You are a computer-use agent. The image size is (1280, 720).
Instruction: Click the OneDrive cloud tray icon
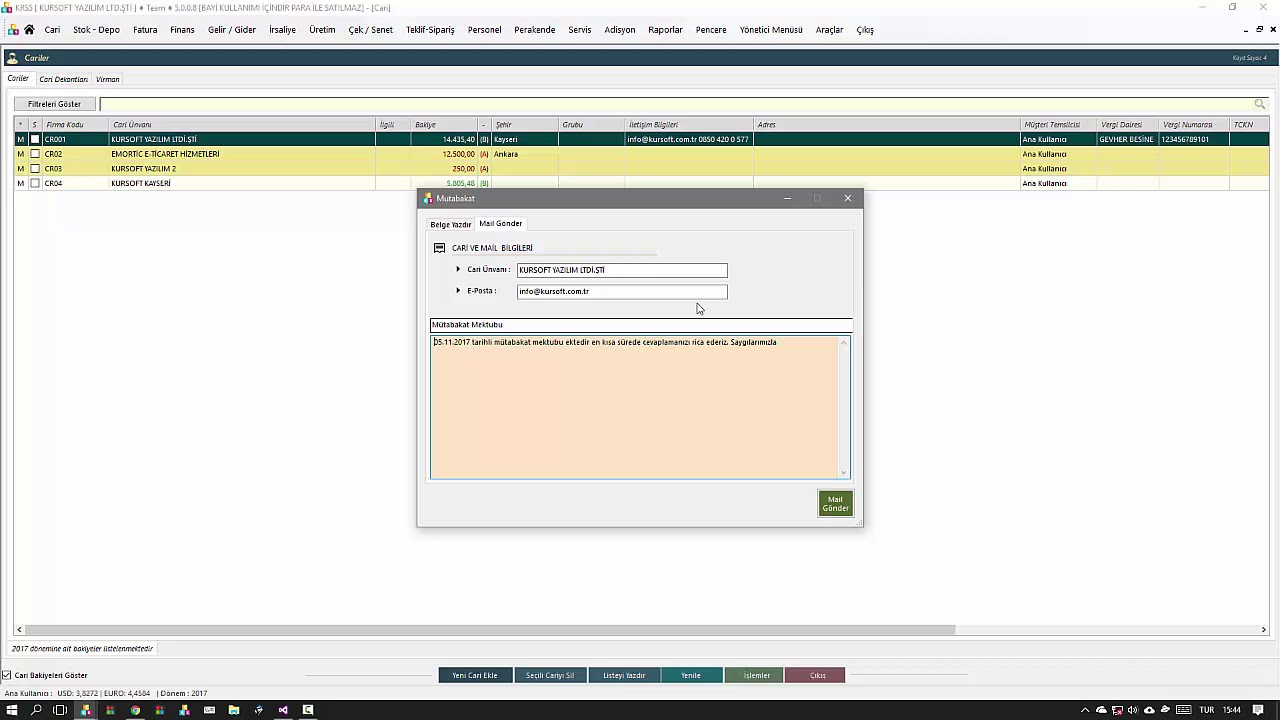[x=1101, y=710]
